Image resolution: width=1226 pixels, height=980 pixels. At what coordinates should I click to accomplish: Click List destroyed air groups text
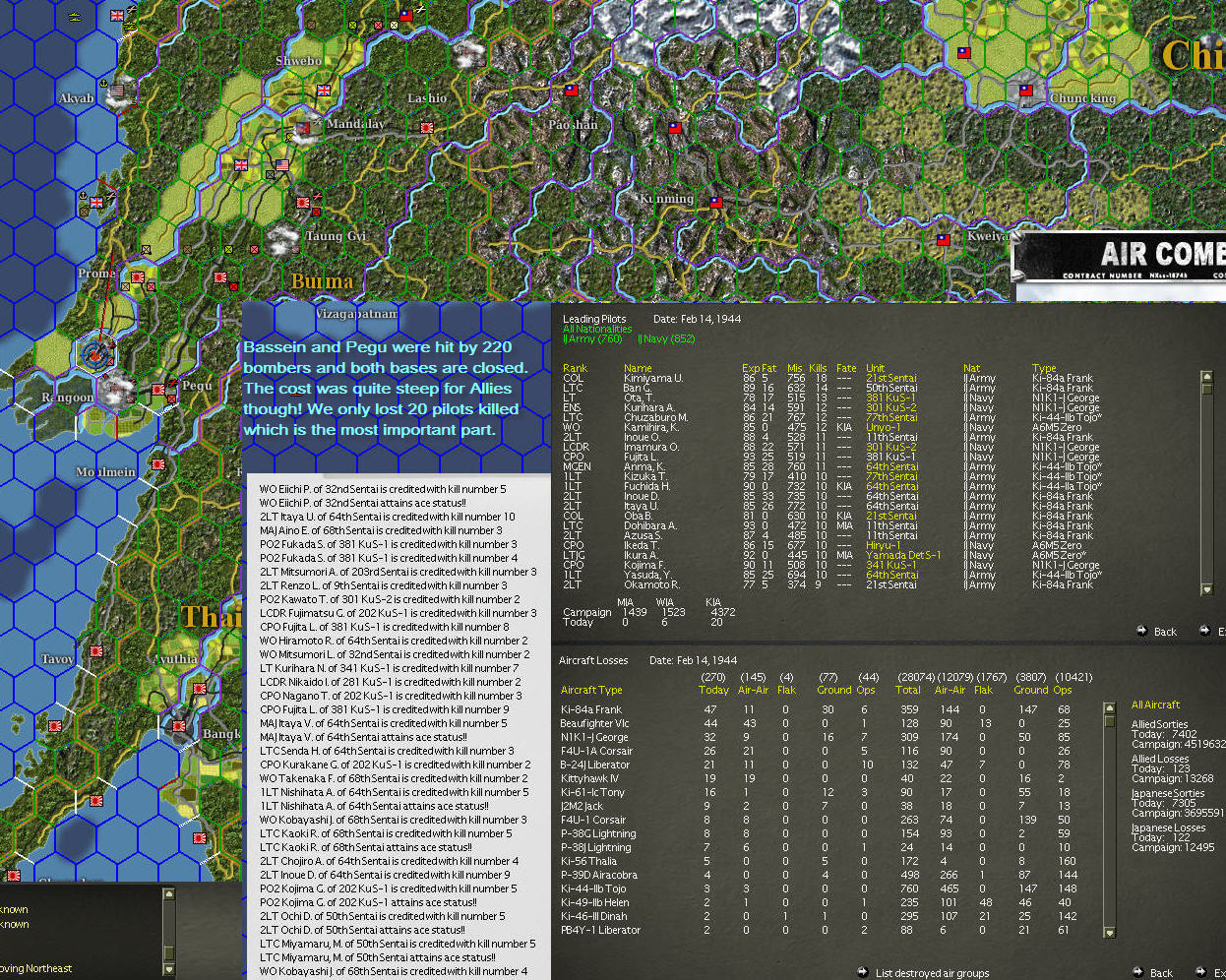[x=932, y=973]
